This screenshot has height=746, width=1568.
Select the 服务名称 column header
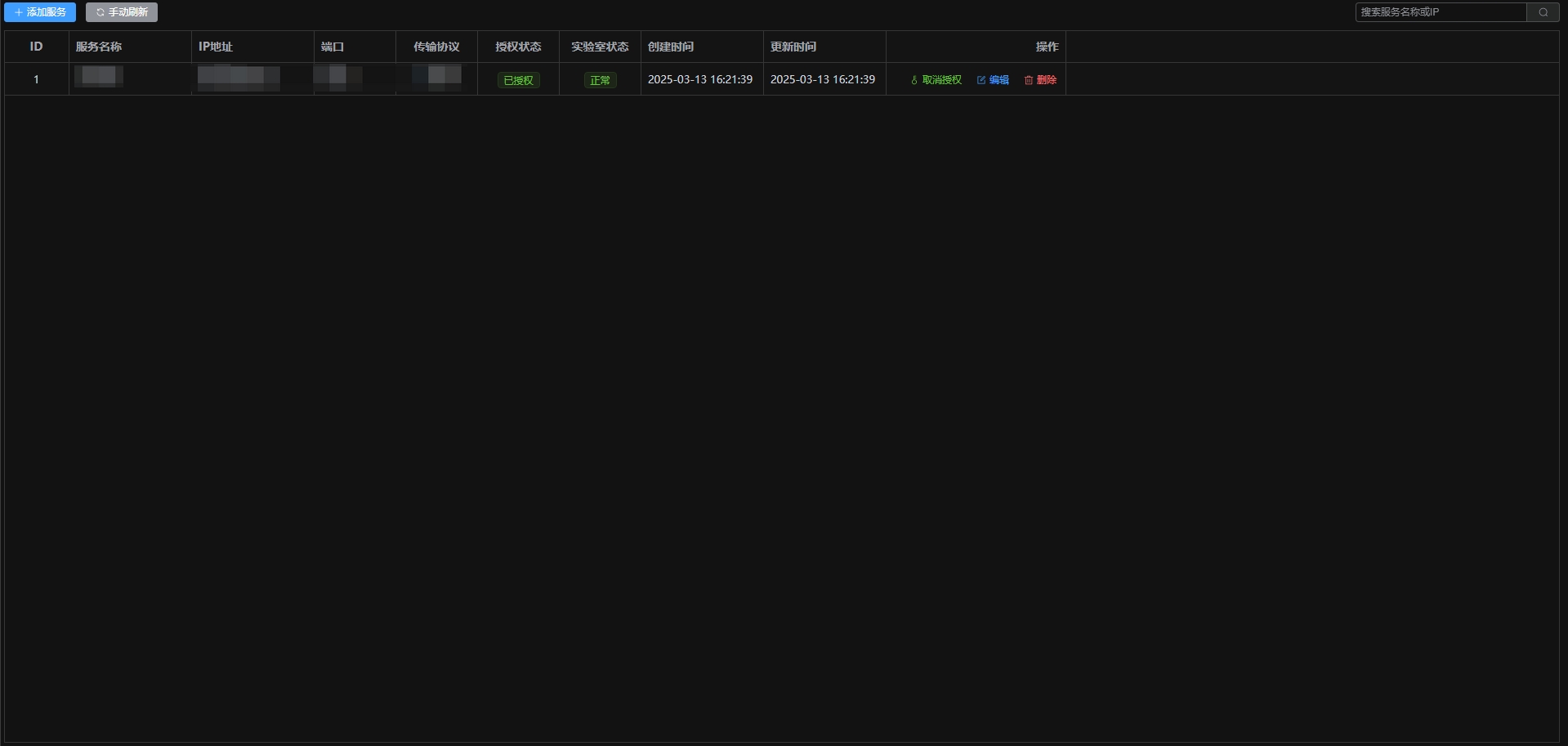99,47
